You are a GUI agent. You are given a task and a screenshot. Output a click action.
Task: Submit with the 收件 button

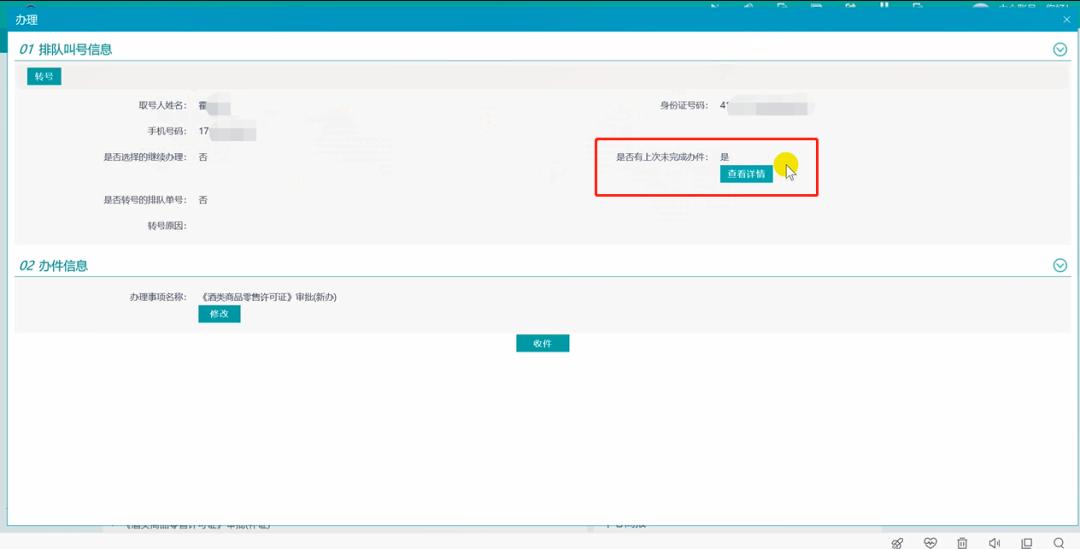pos(542,343)
